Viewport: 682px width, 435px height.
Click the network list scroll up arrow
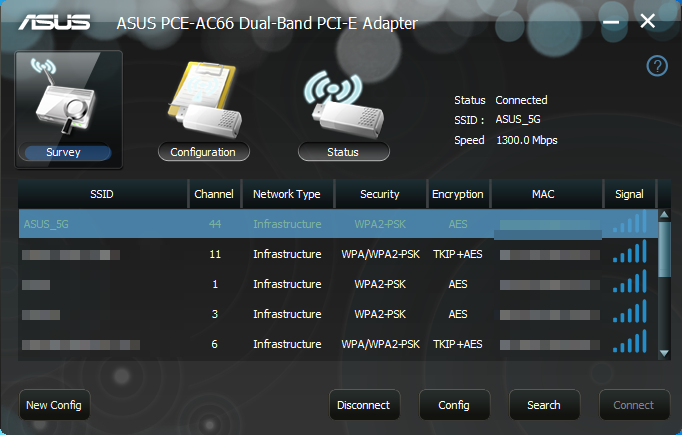pyautogui.click(x=664, y=214)
